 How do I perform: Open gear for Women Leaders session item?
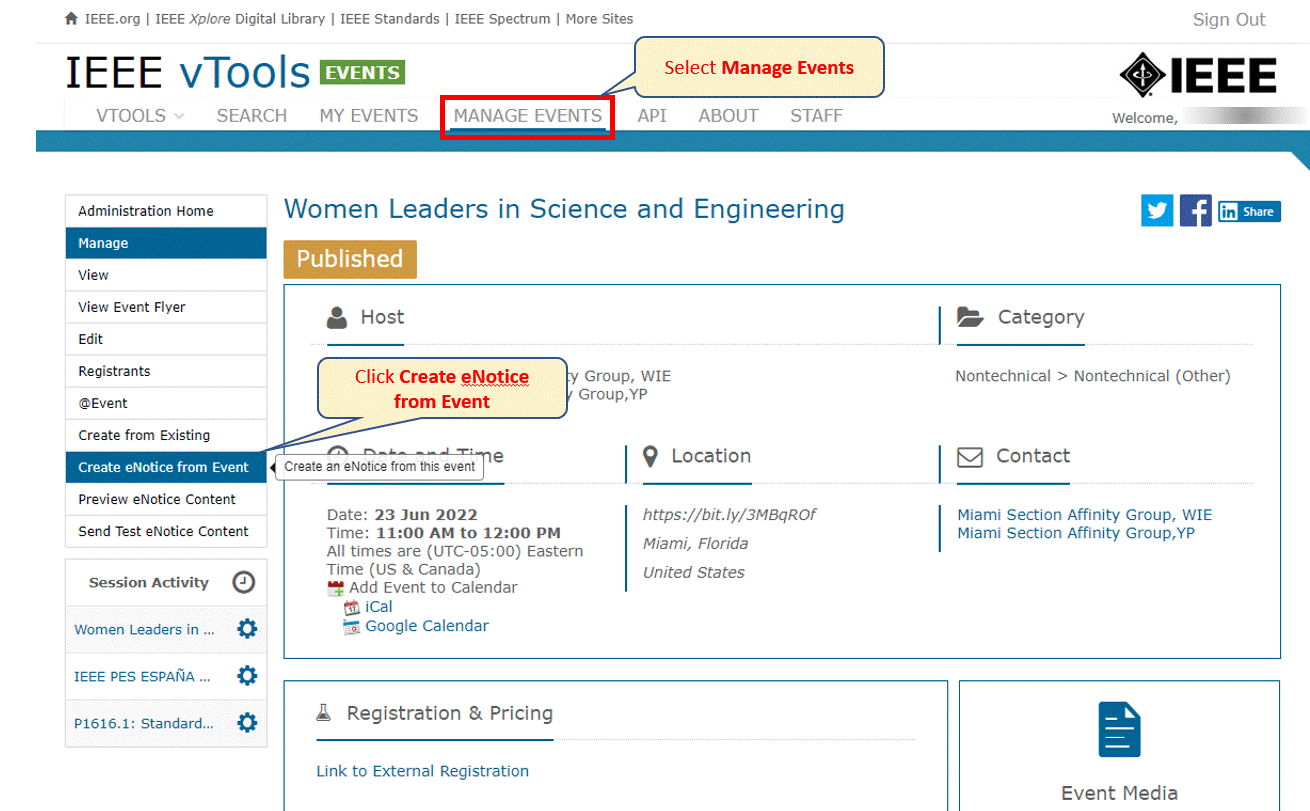coord(247,629)
